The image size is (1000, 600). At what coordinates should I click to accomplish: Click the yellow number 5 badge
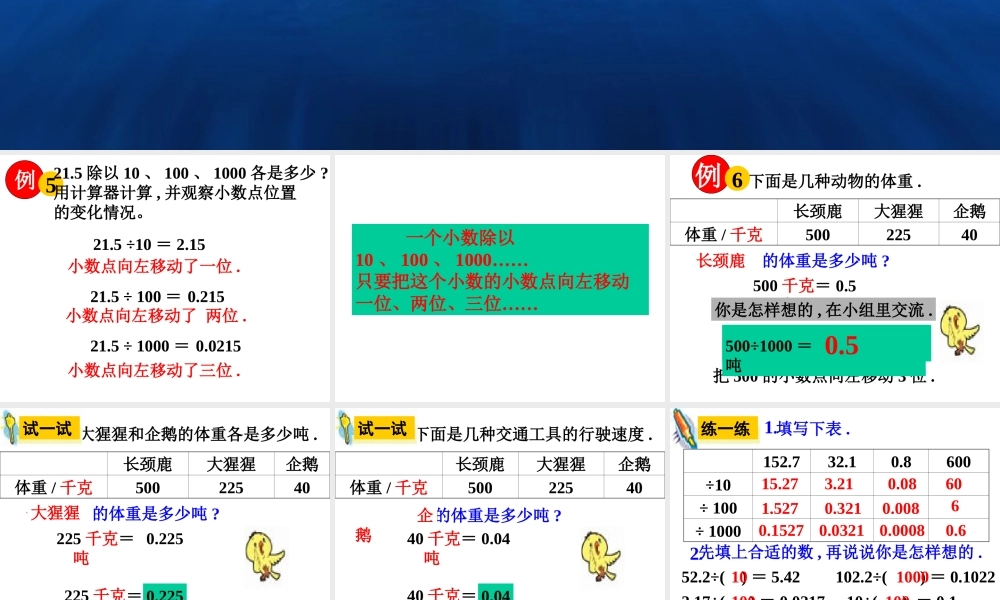coord(51,186)
